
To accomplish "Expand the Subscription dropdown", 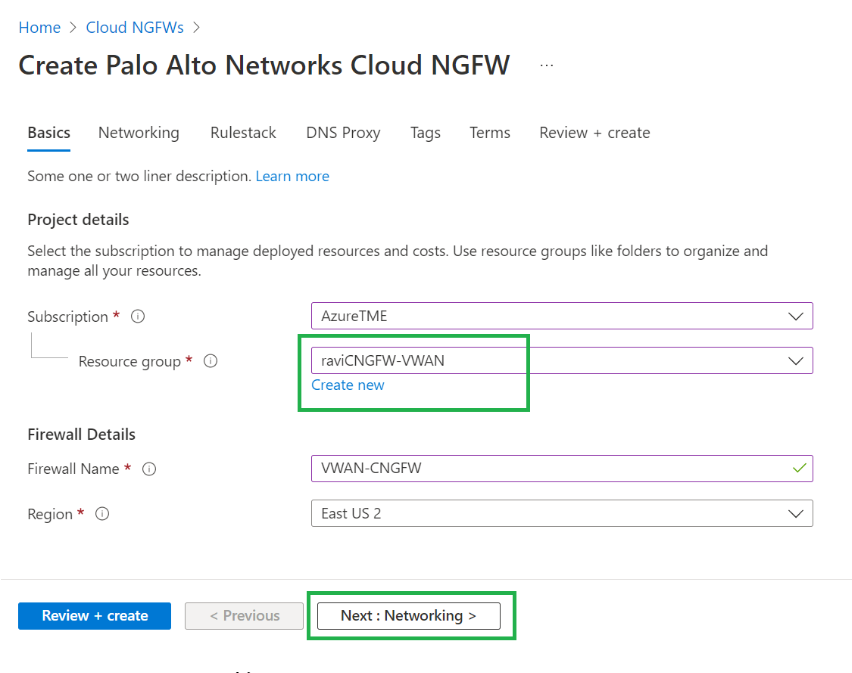I will [796, 316].
